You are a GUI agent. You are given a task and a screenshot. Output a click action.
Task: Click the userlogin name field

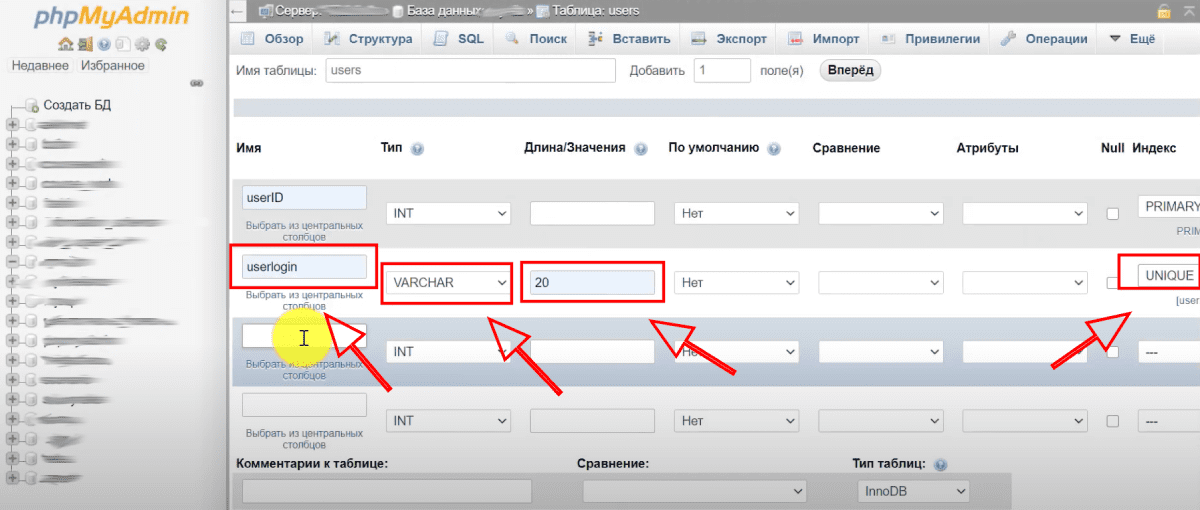coord(304,267)
